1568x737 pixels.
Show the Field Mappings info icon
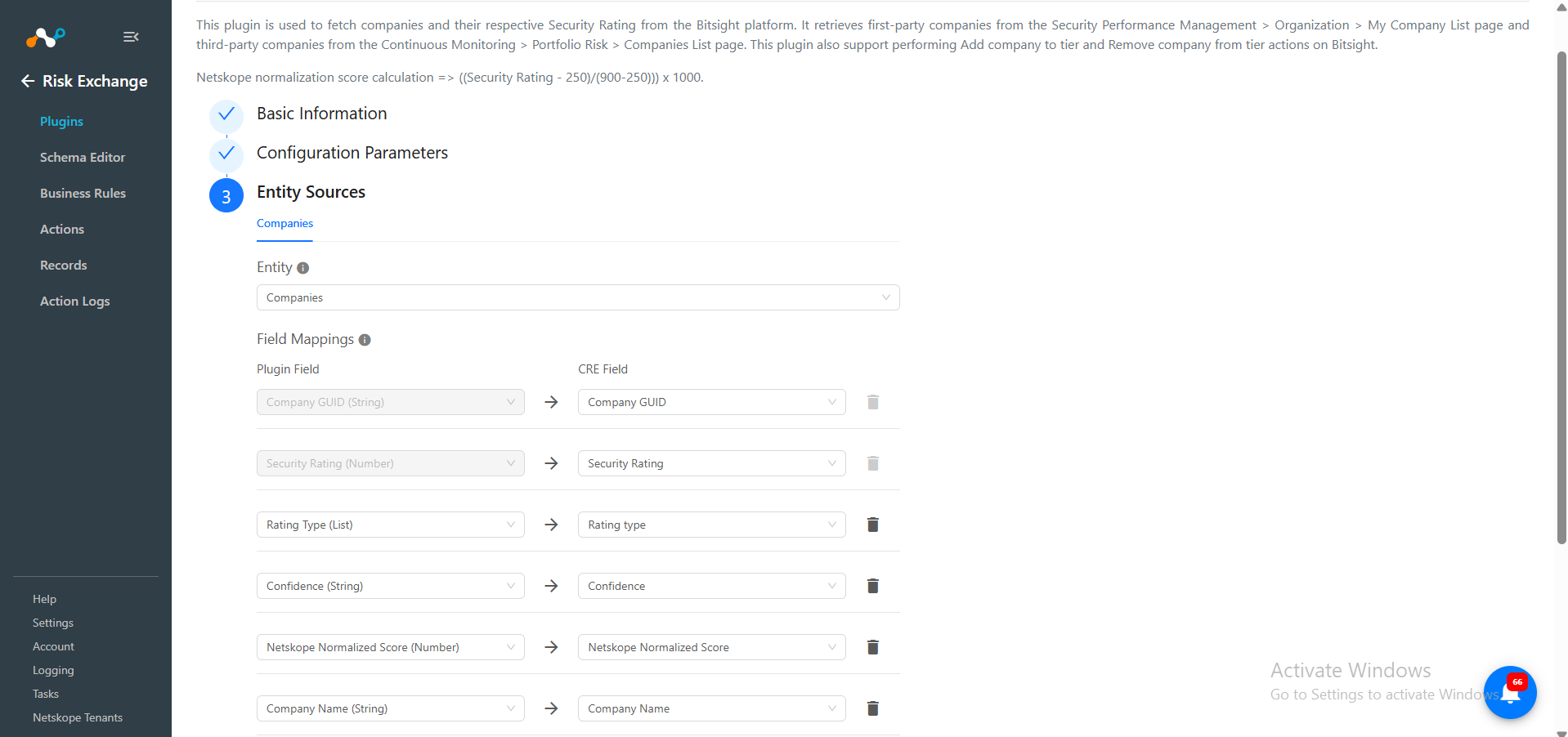pyautogui.click(x=365, y=340)
